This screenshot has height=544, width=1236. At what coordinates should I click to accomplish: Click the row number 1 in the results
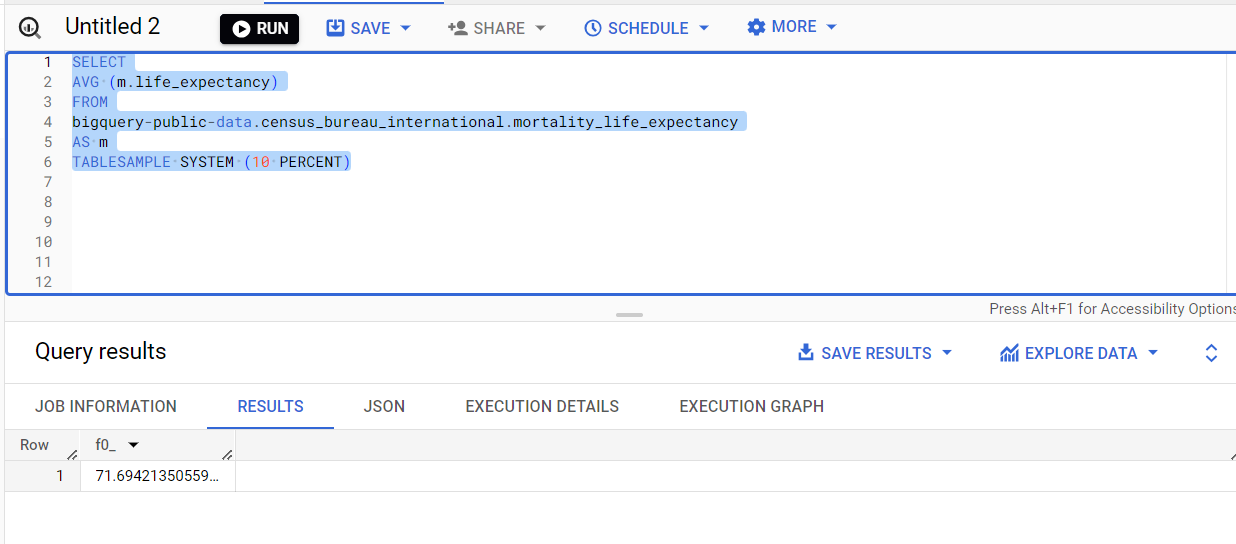pos(60,476)
